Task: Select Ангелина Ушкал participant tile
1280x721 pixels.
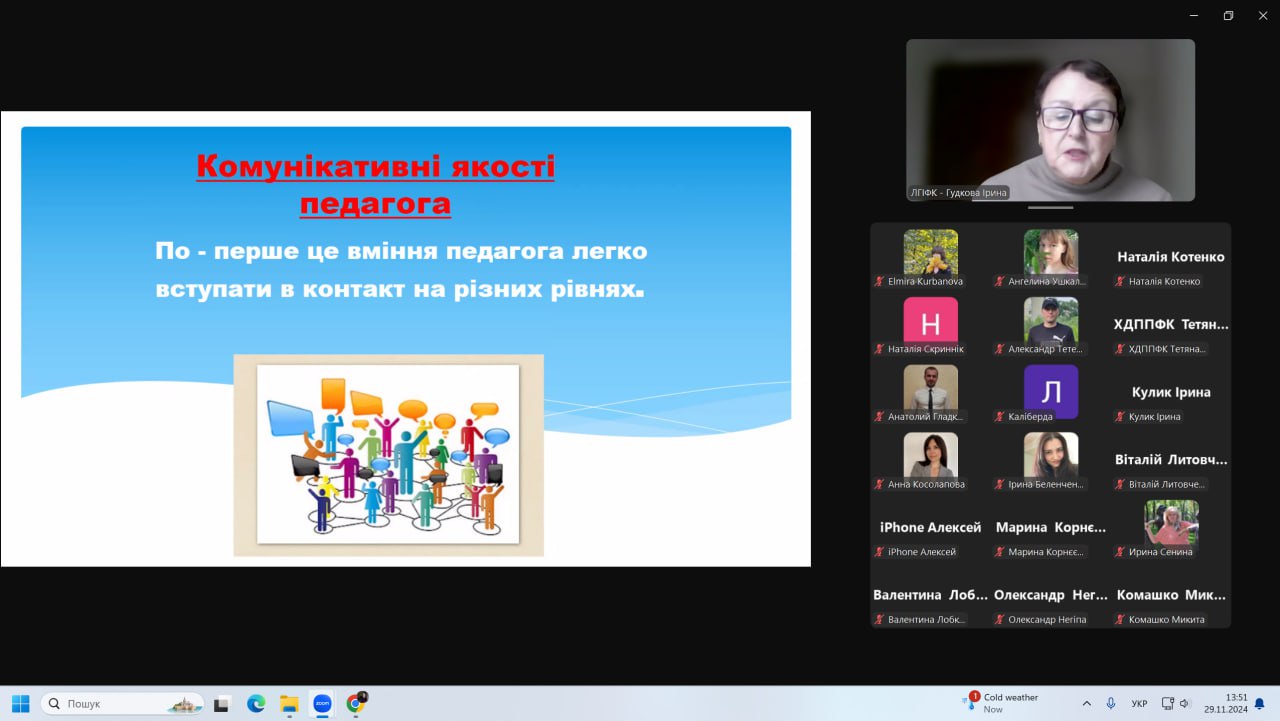Action: click(x=1050, y=259)
